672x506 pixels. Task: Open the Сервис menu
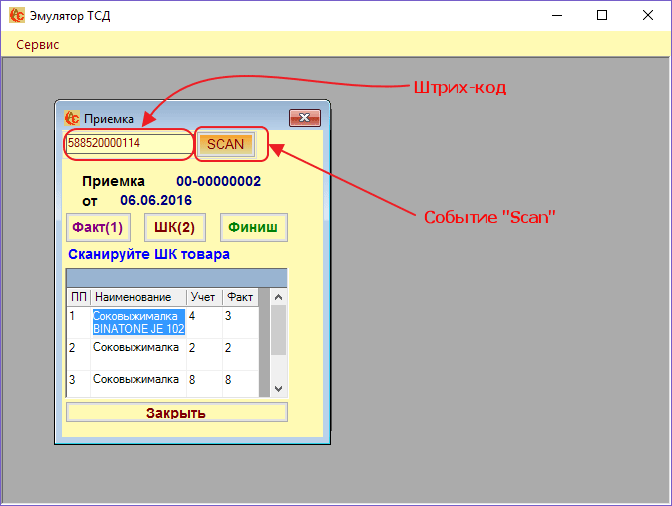click(x=38, y=45)
